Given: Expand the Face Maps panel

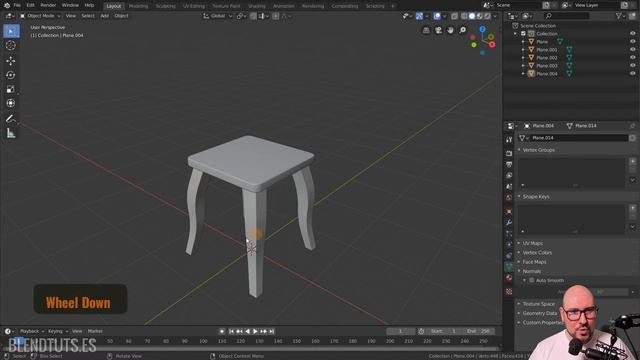Looking at the screenshot, I should [x=534, y=262].
